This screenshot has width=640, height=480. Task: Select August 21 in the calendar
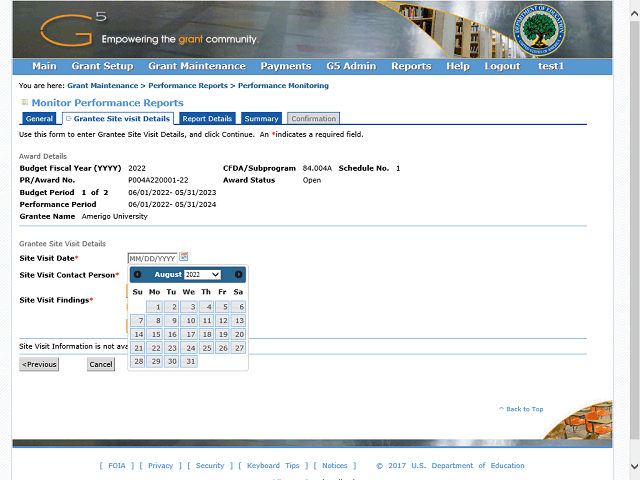[138, 348]
